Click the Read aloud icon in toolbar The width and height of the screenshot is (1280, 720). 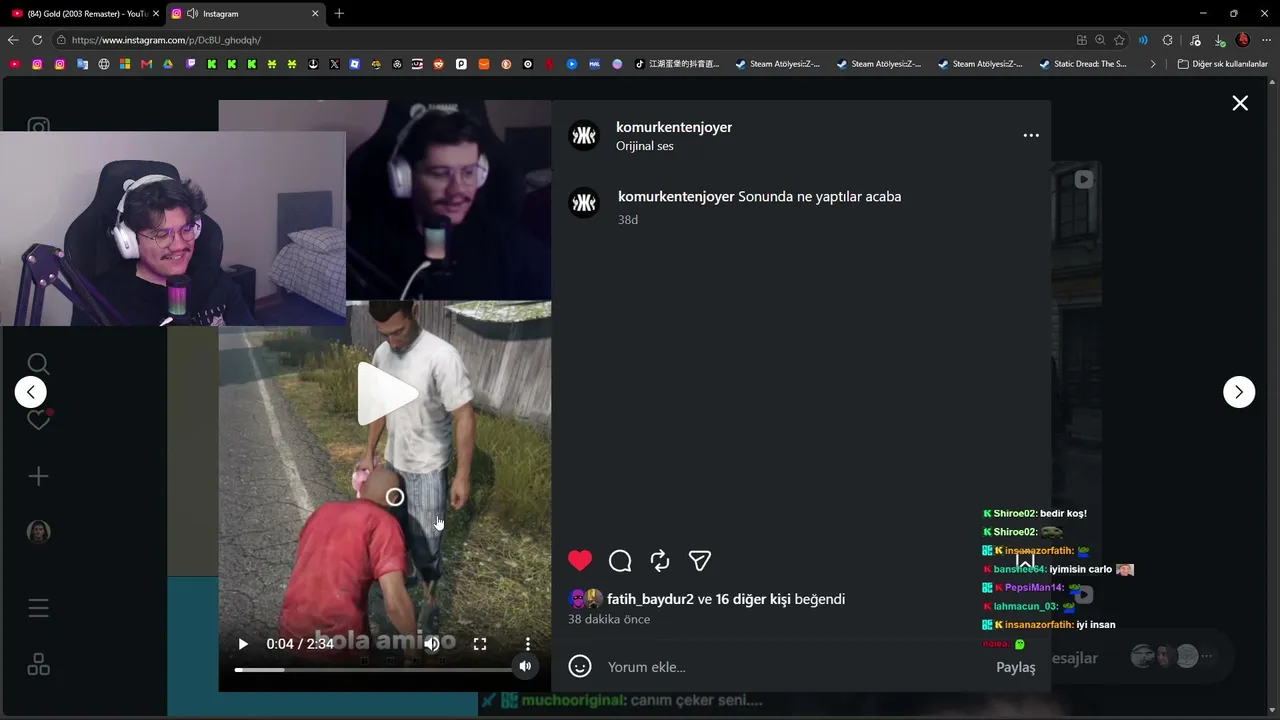(x=1143, y=40)
